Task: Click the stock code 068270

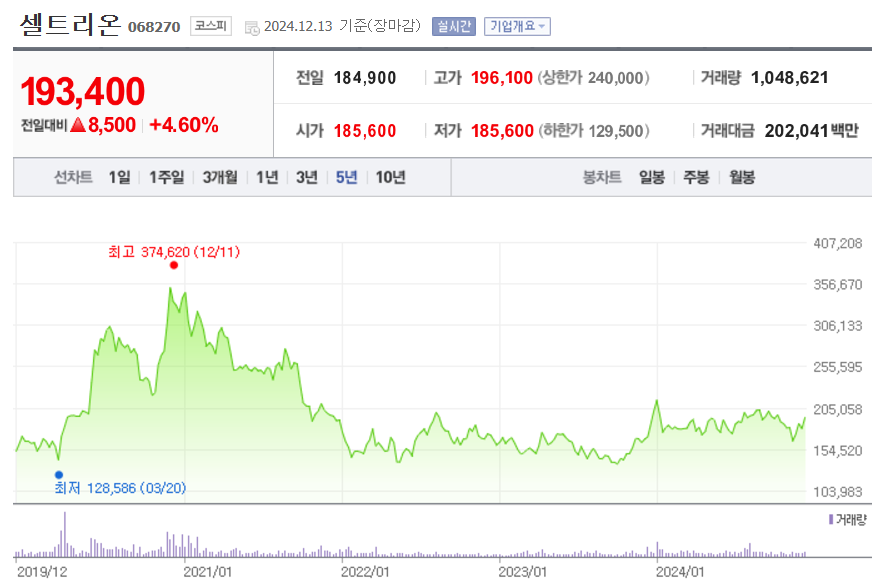Action: tap(154, 27)
